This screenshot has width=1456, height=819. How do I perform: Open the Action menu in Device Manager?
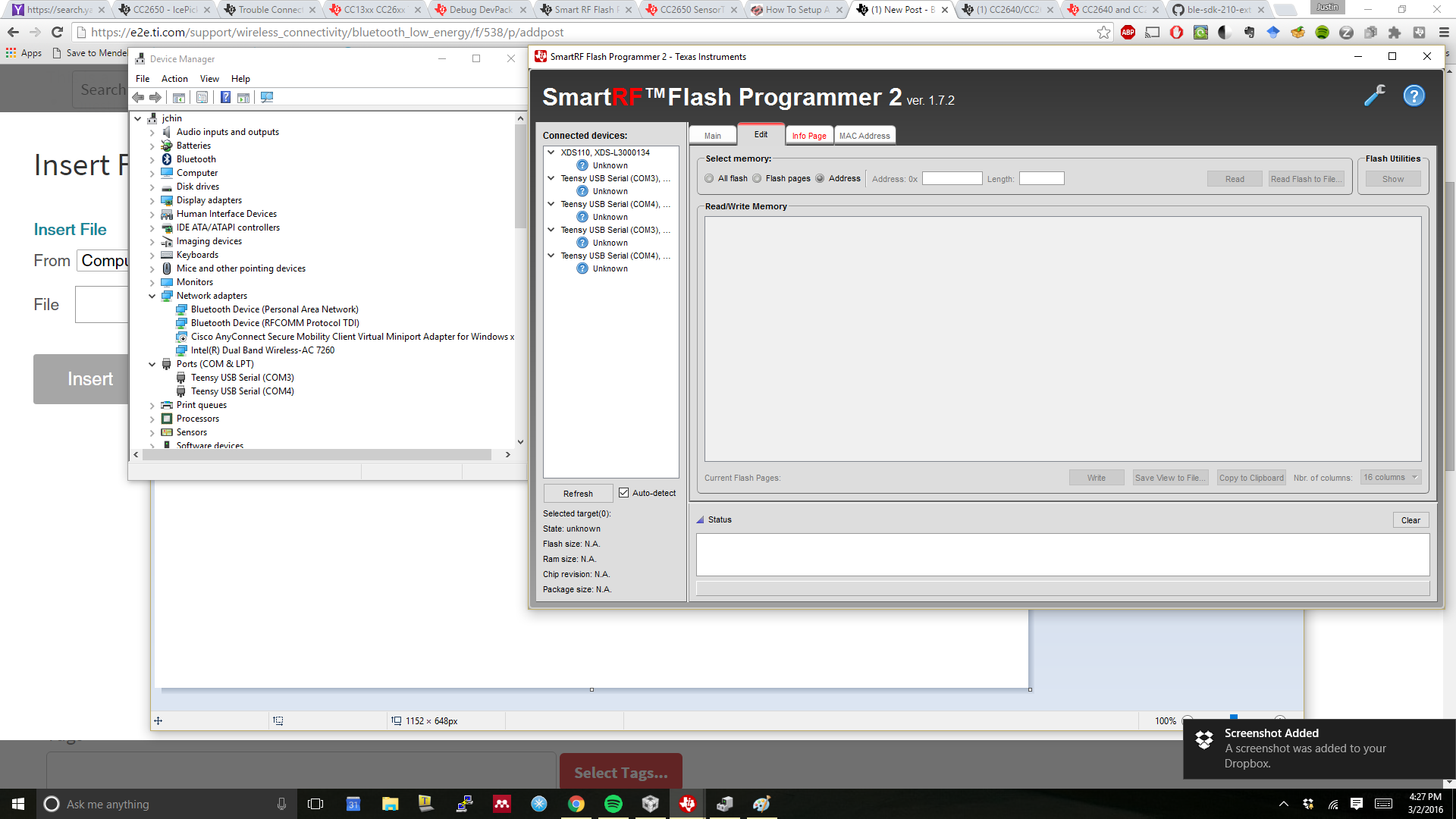(174, 79)
